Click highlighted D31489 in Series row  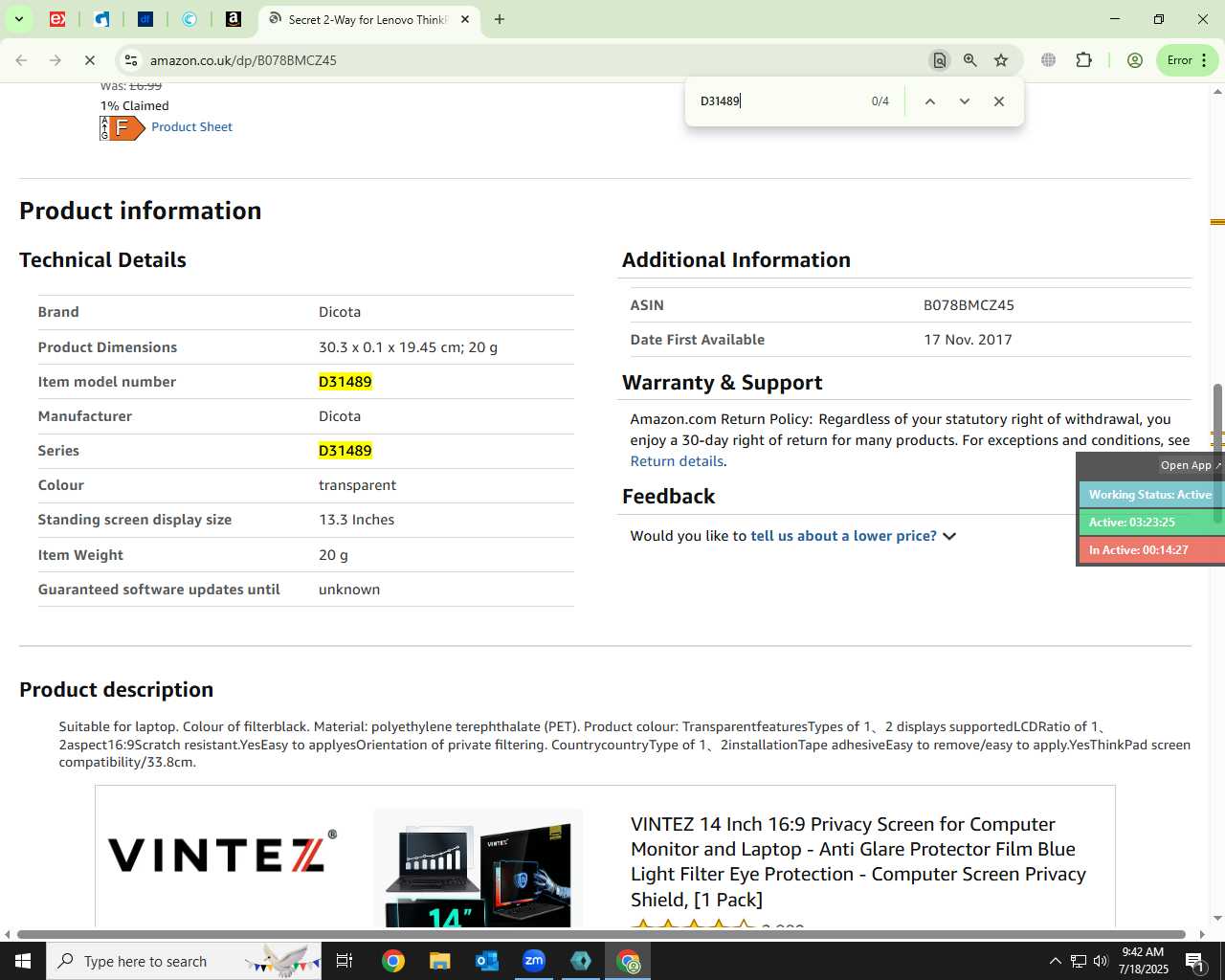pos(345,451)
